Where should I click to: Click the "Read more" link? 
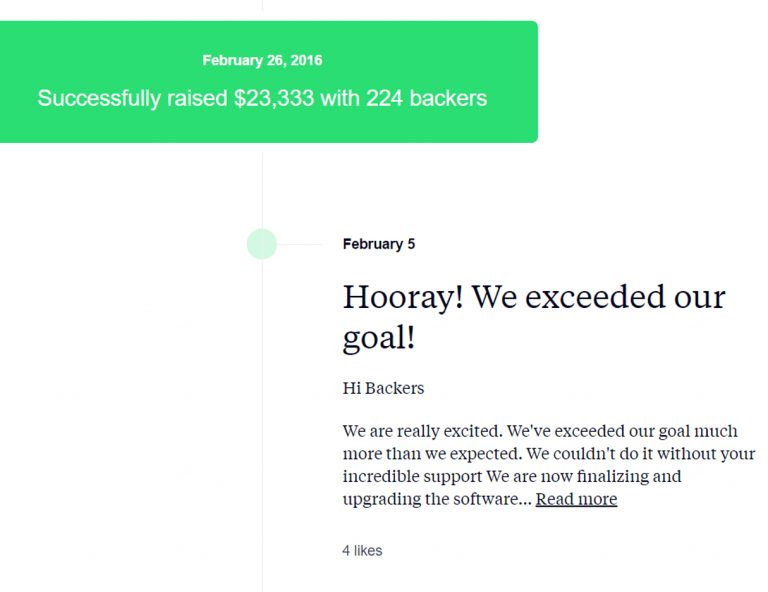coord(576,499)
